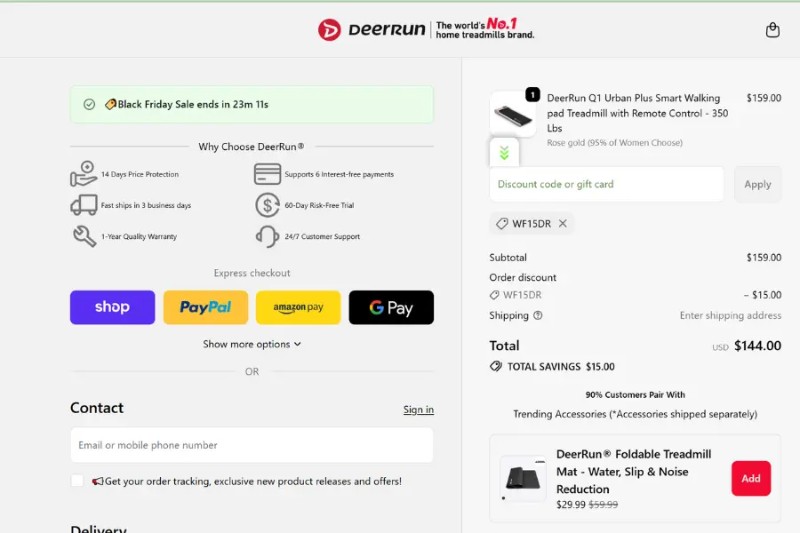Click the Enter shipping address text

click(731, 316)
